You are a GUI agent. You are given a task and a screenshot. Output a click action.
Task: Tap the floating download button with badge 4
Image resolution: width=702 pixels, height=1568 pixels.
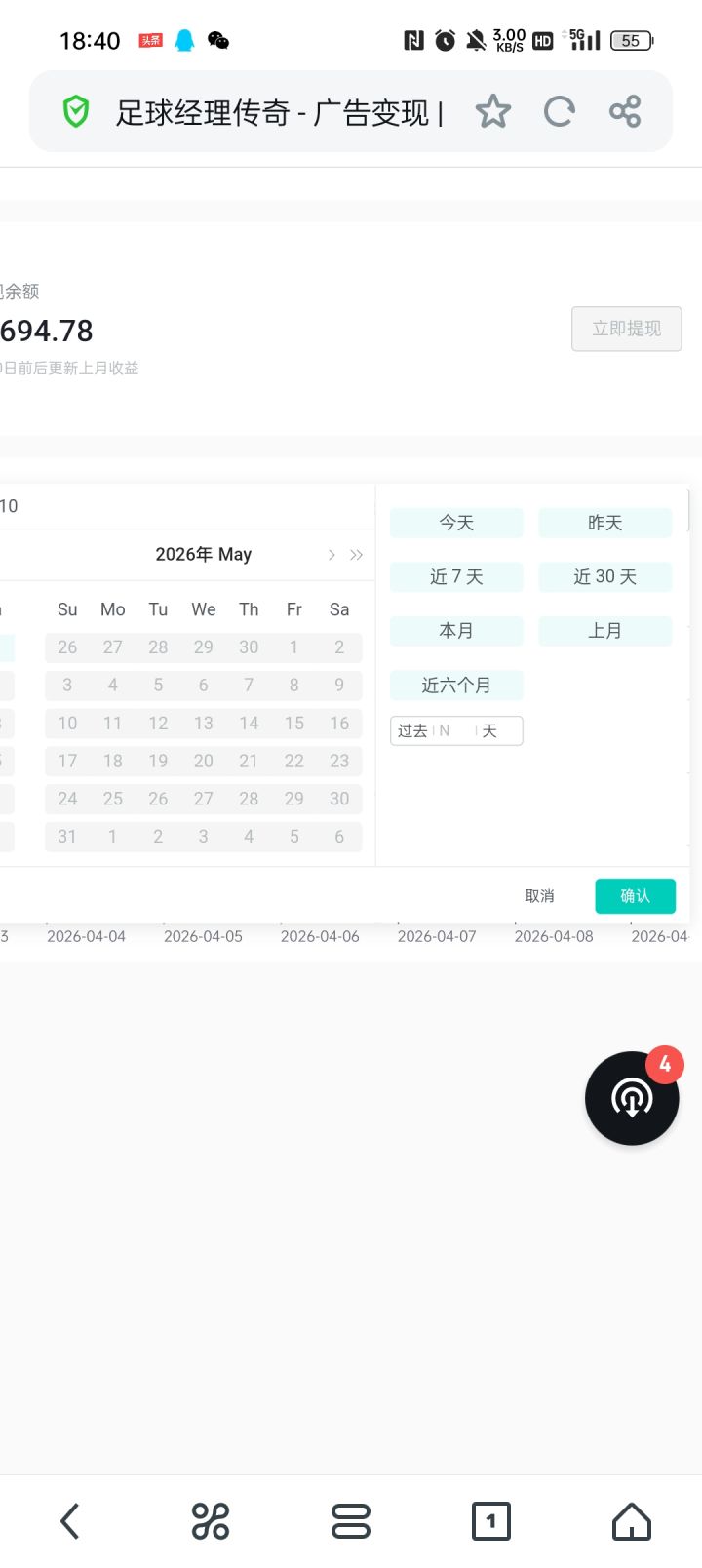coord(632,1098)
